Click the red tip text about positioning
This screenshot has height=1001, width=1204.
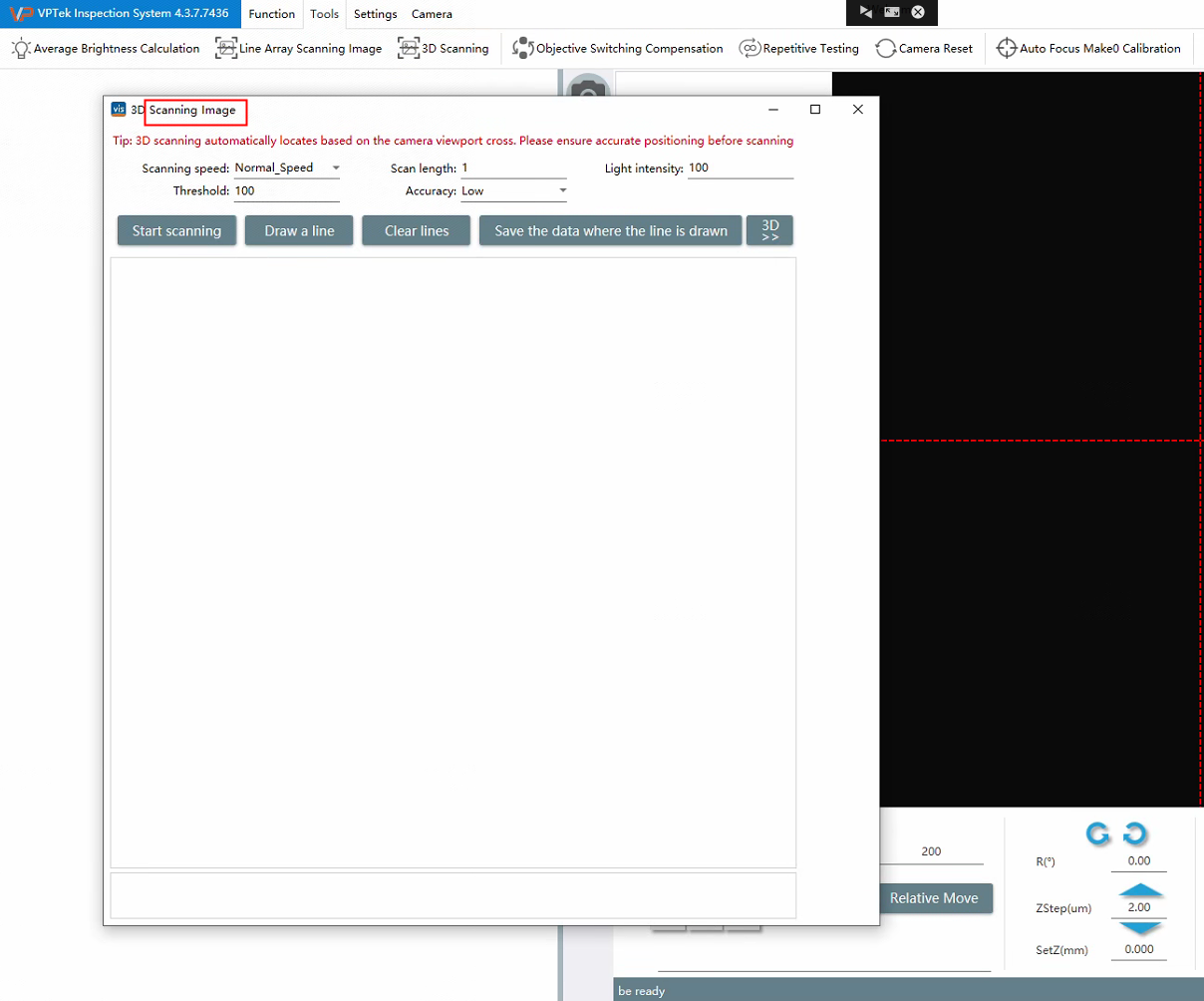[x=453, y=141]
